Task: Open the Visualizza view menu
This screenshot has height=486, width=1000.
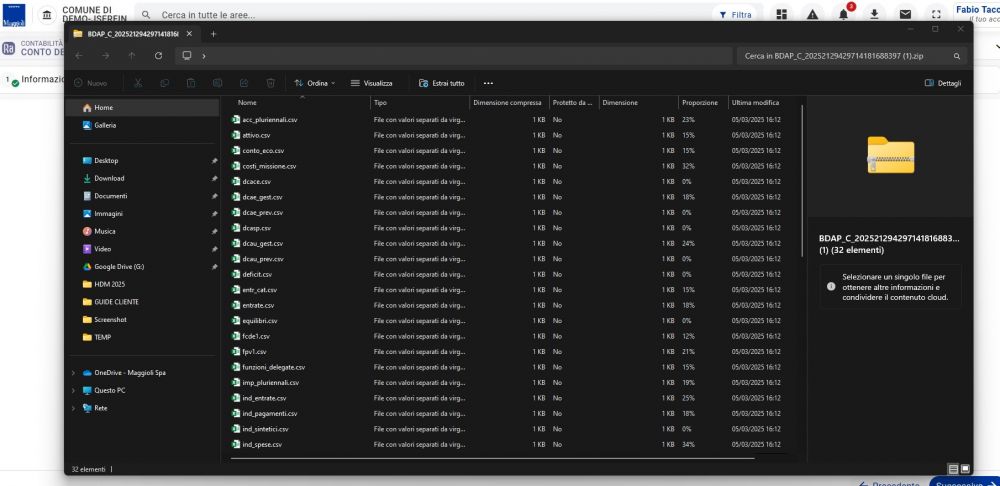Action: (x=371, y=83)
